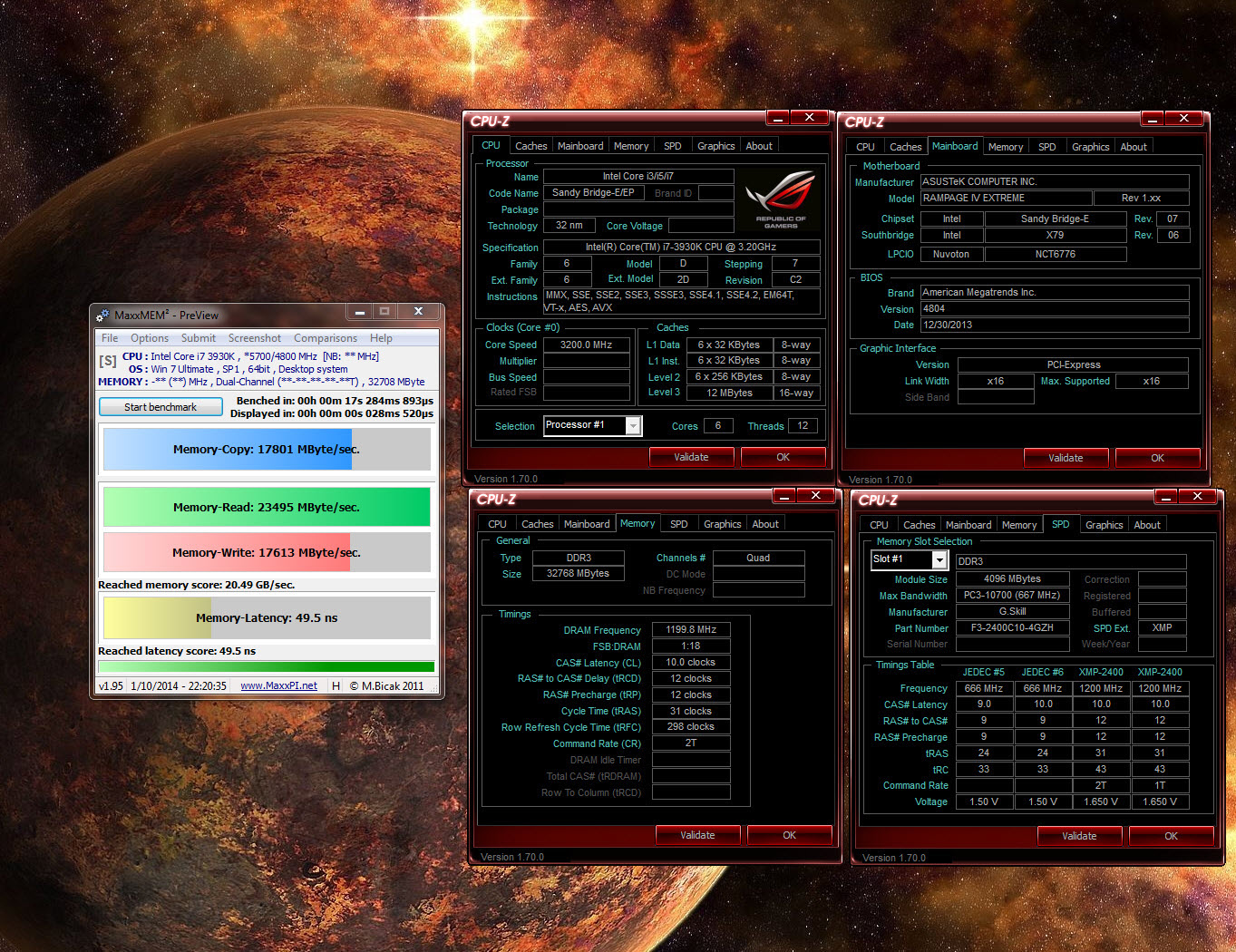Open the Help menu in MaxxMEM

[381, 338]
